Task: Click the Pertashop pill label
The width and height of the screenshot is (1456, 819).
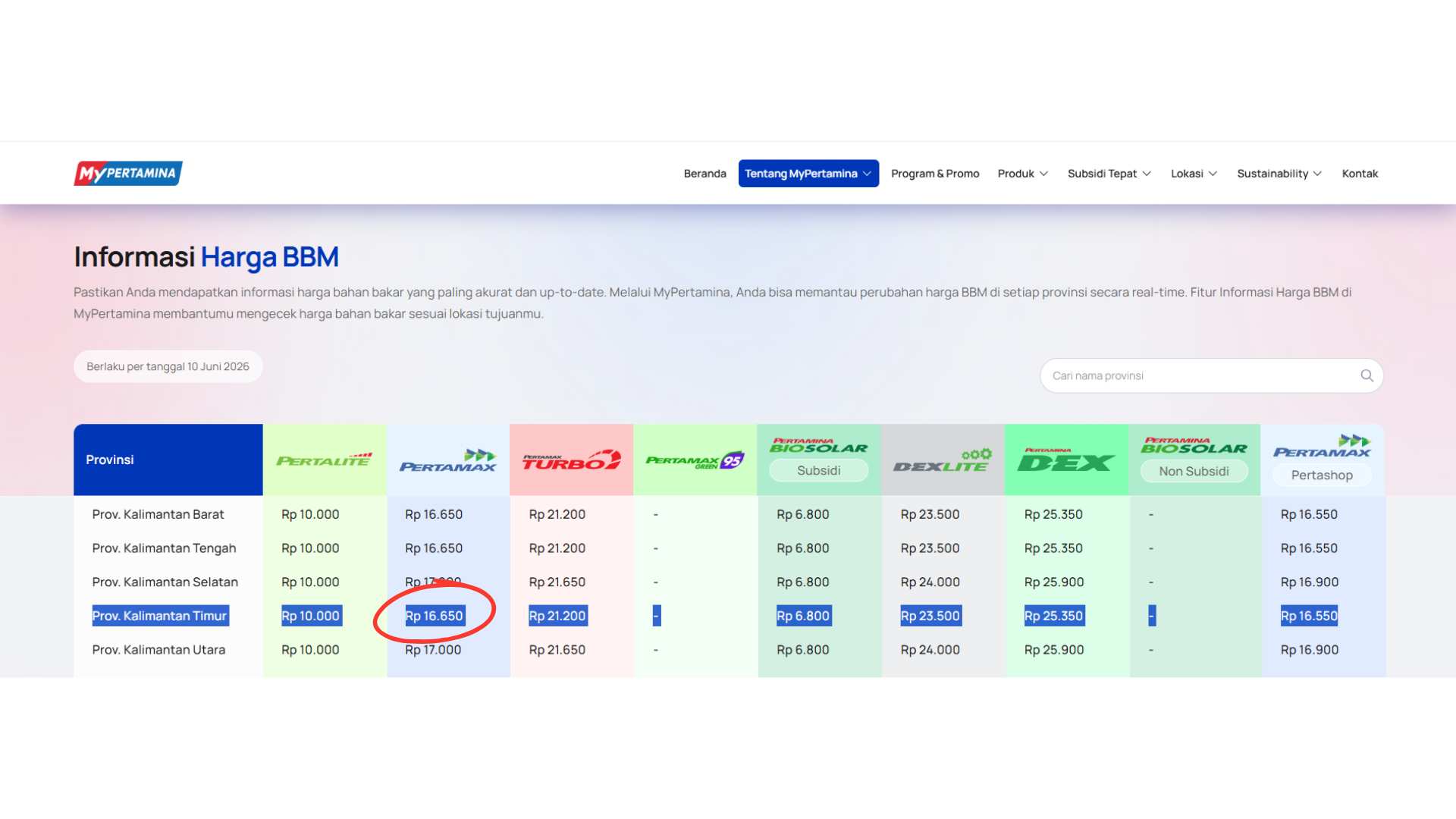Action: [x=1322, y=475]
